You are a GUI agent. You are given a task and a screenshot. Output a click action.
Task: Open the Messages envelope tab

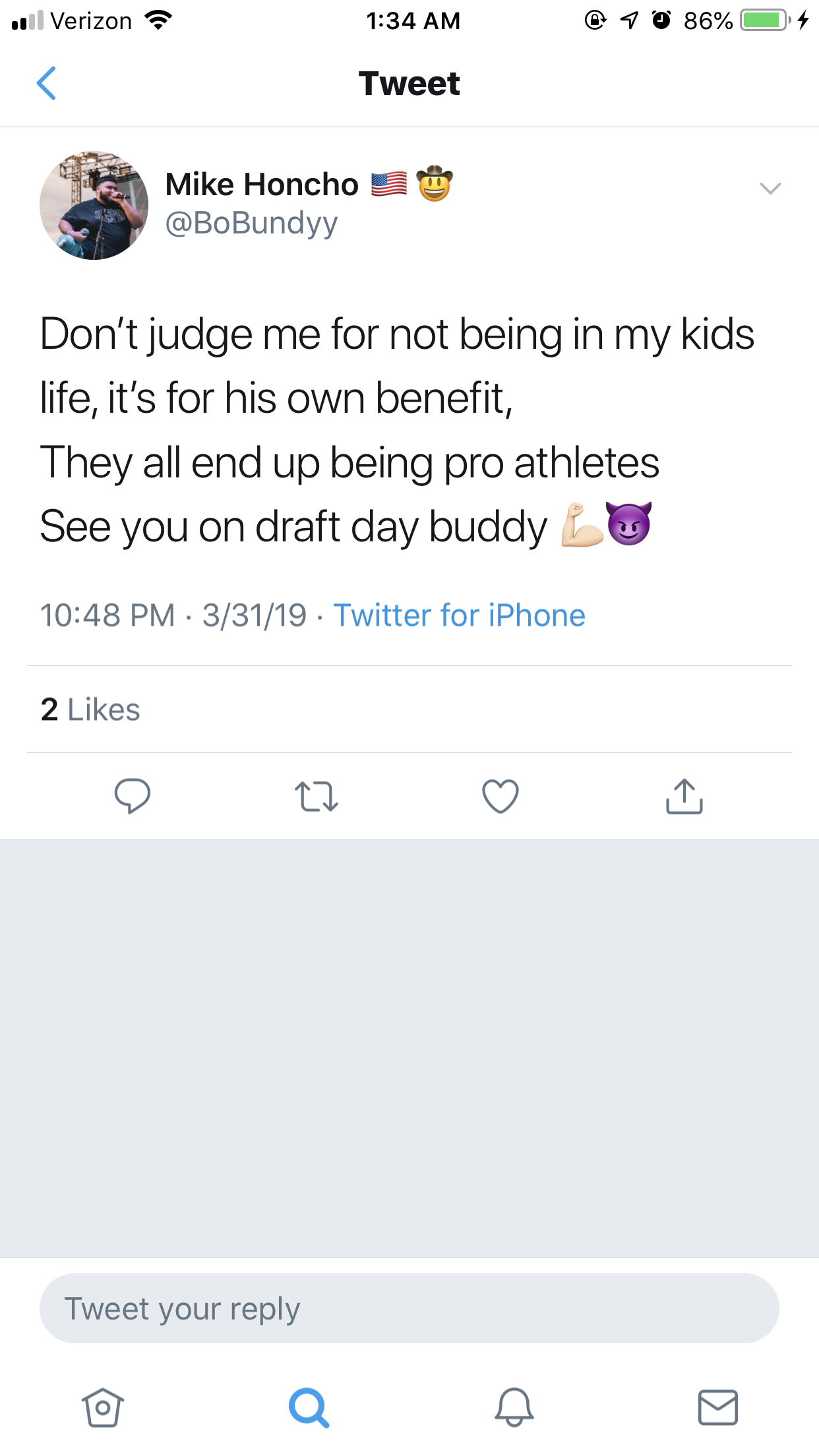point(717,1407)
